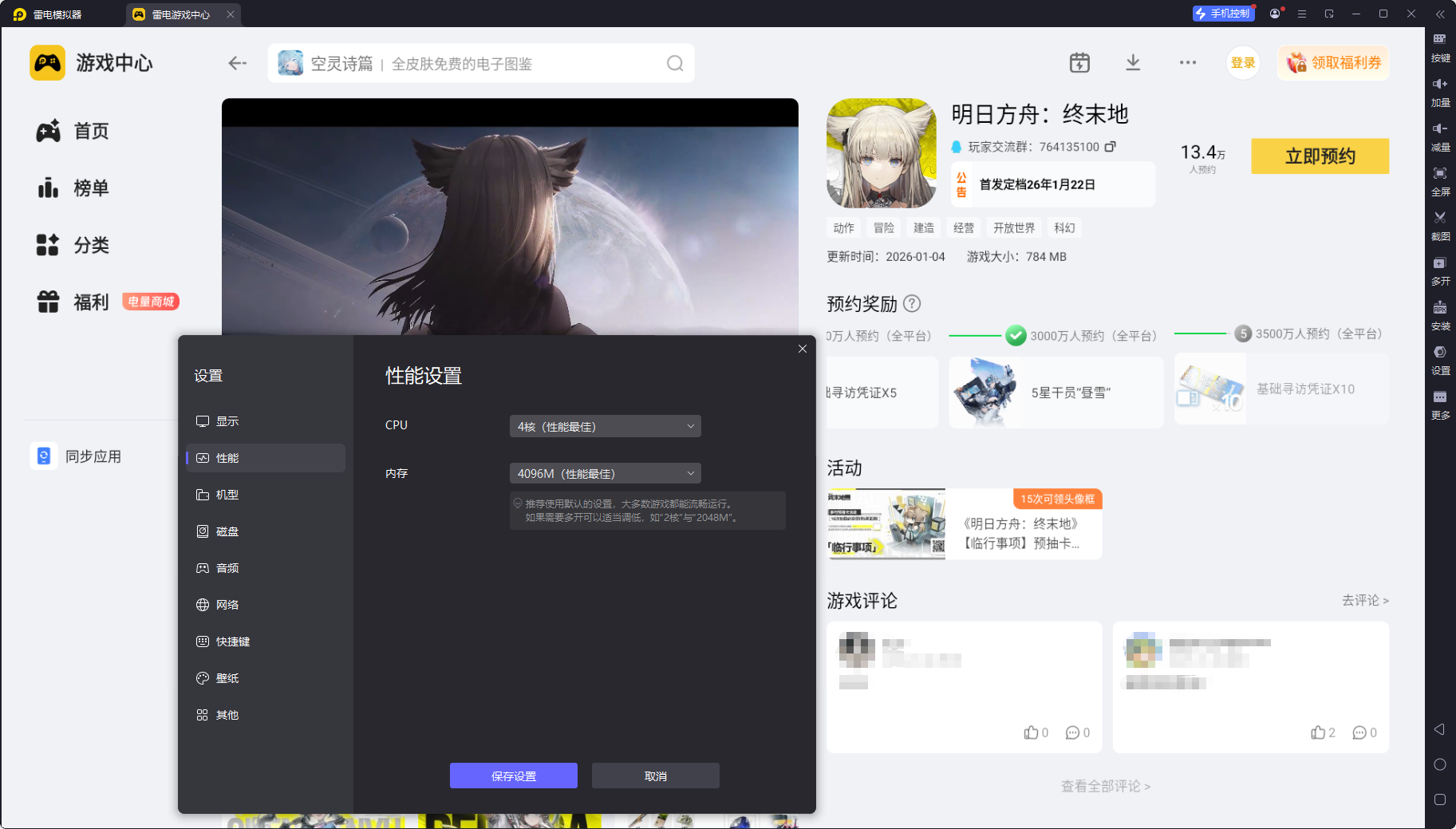The image size is (1456, 829).
Task: Open the 其他 other settings
Action: click(266, 715)
